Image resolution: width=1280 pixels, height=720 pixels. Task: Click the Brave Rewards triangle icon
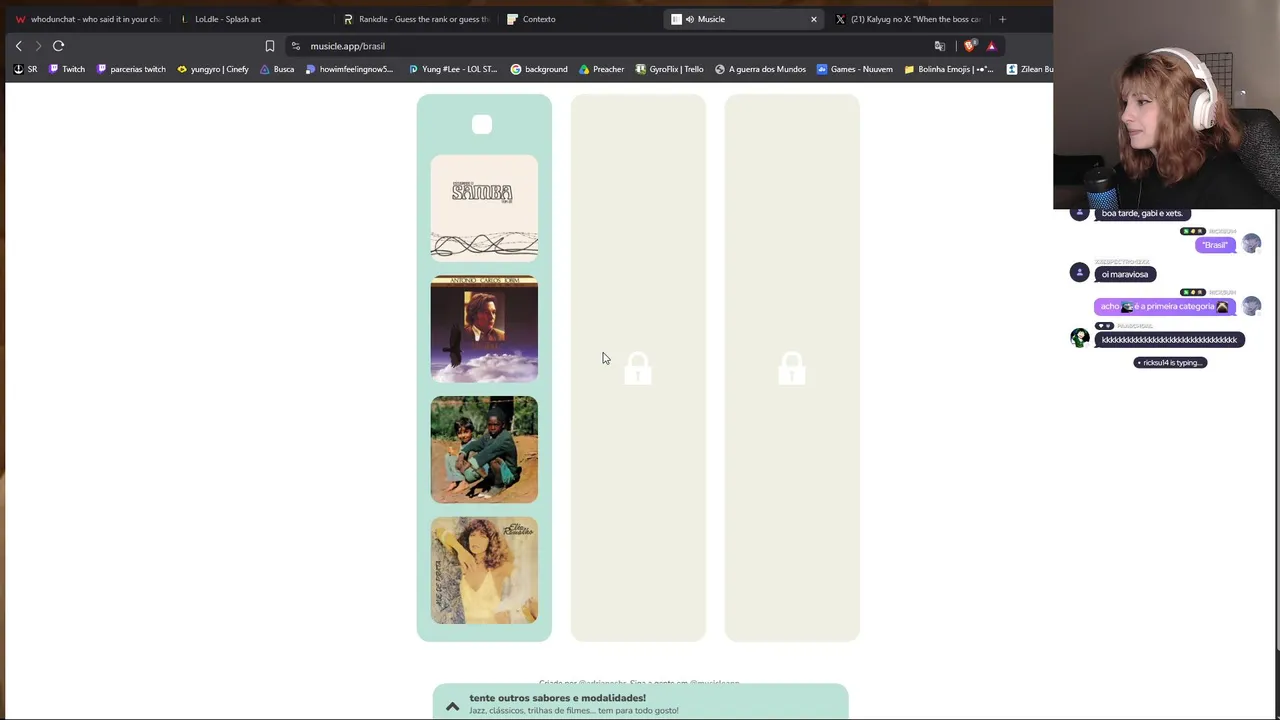tap(991, 46)
